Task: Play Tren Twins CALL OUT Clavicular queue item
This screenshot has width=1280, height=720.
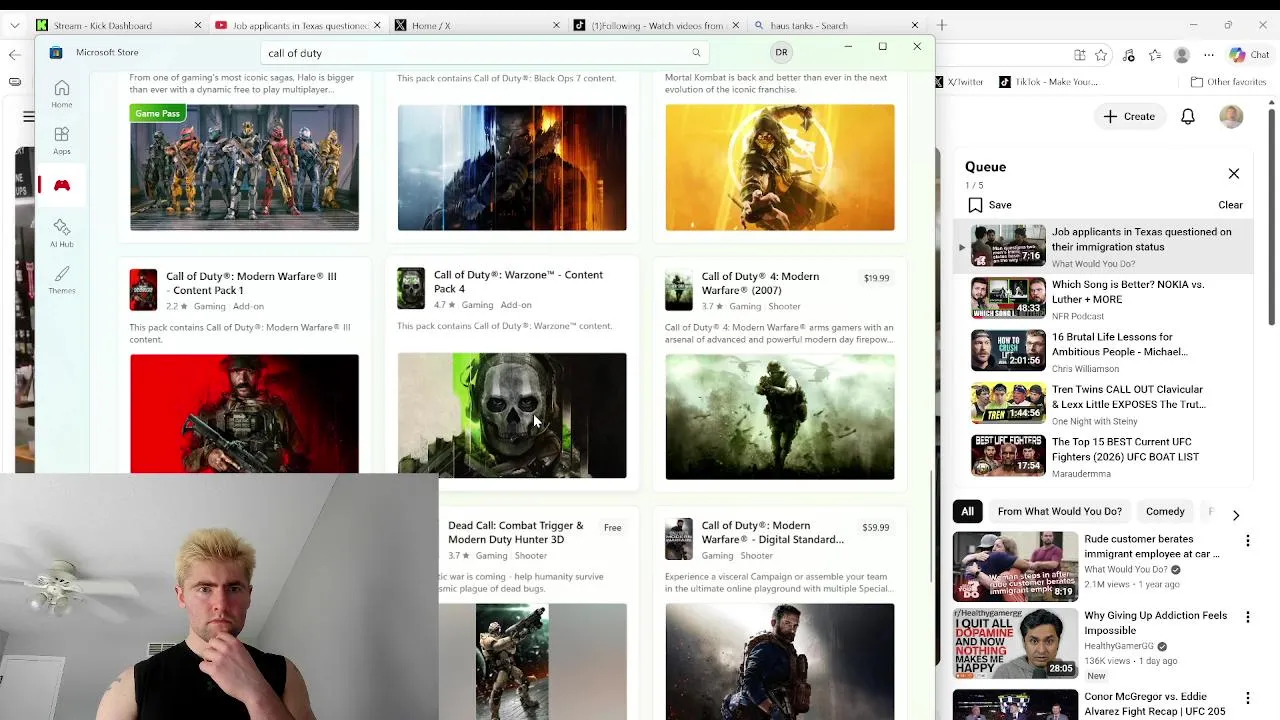Action: coord(1103,403)
